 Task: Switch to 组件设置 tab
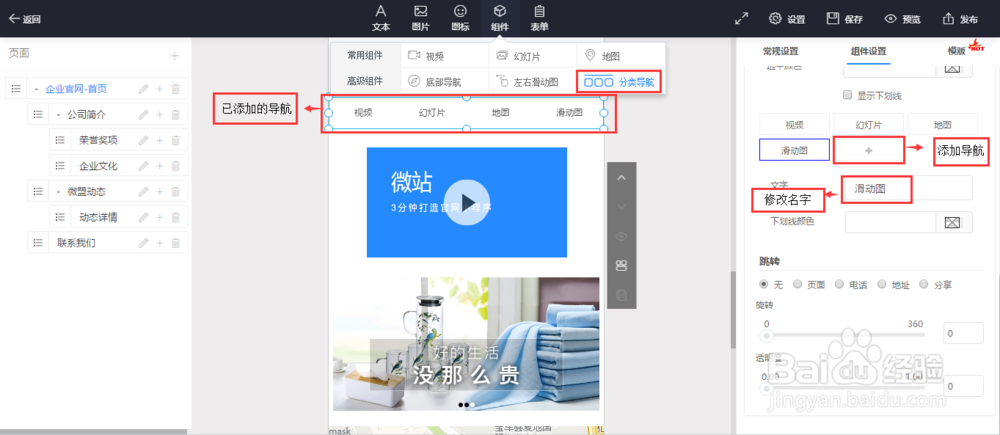coord(868,52)
